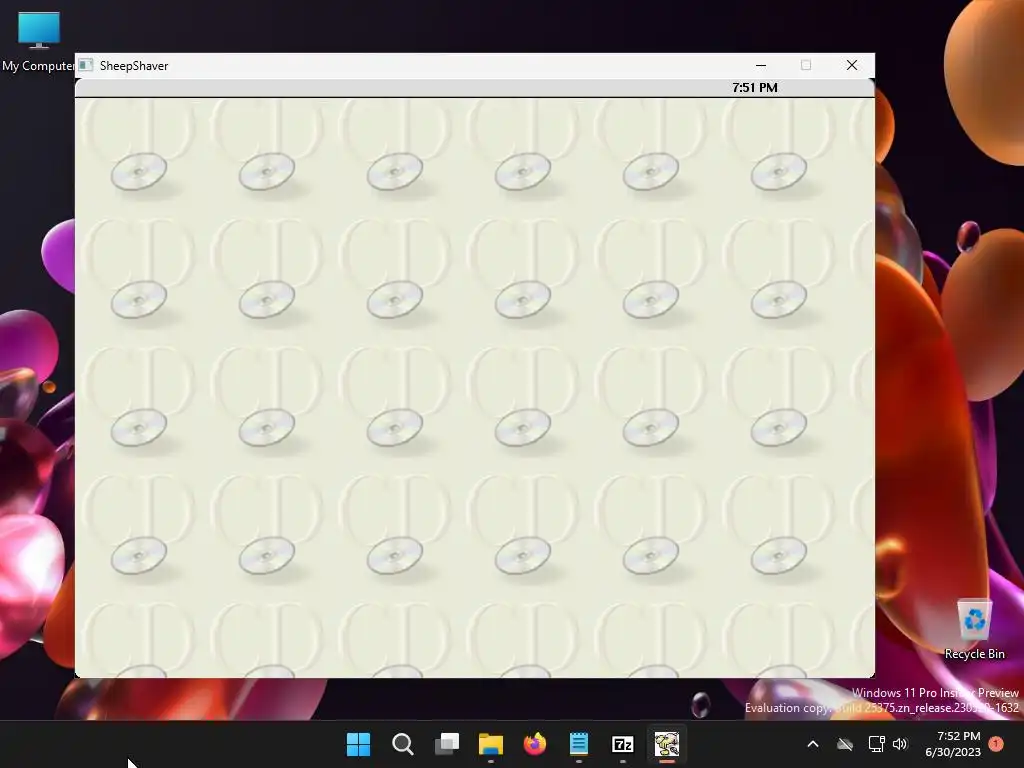This screenshot has width=1024, height=768.
Task: Launch Firefox from the taskbar
Action: 535,744
